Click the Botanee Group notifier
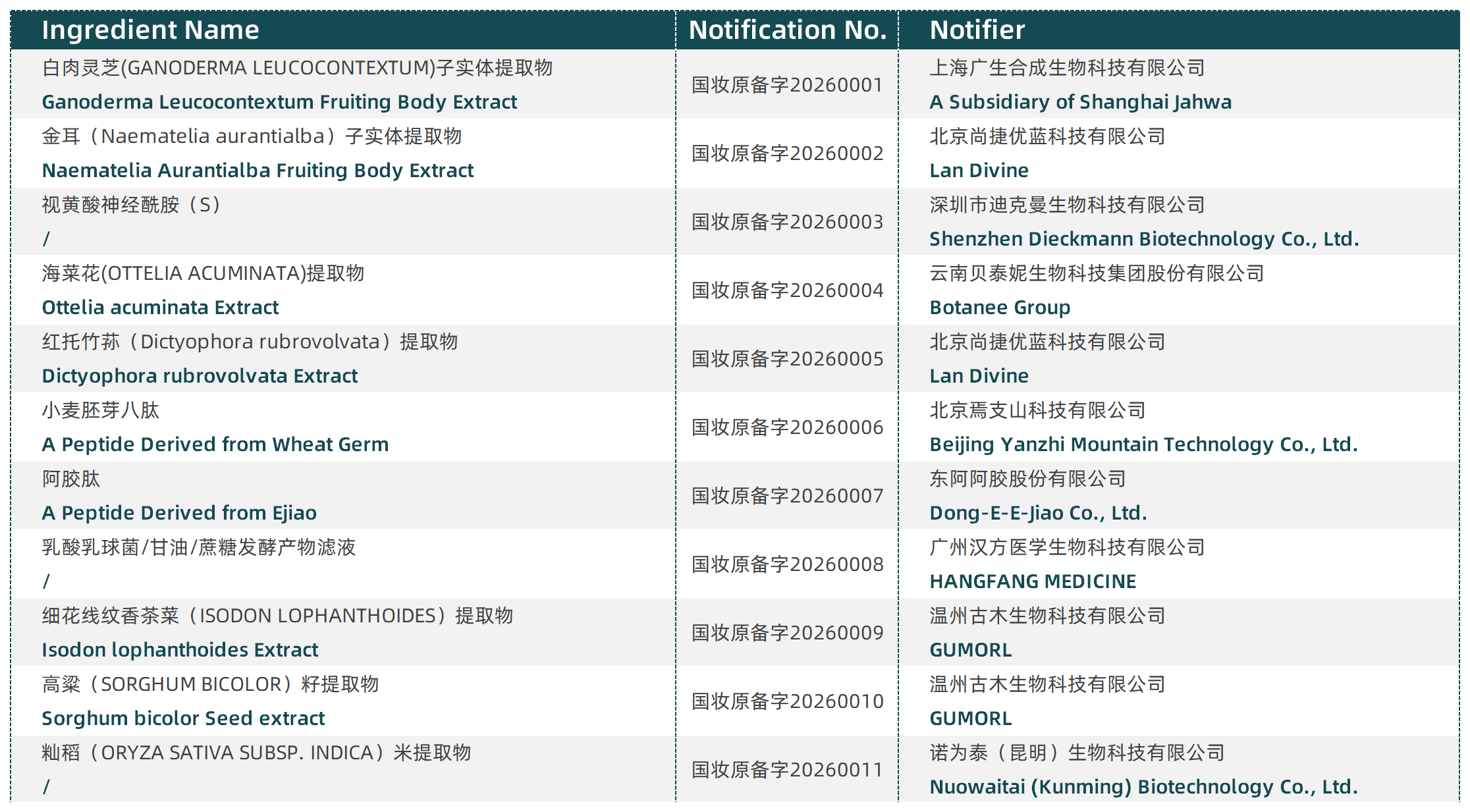Image resolution: width=1470 pixels, height=812 pixels. coord(1000,308)
